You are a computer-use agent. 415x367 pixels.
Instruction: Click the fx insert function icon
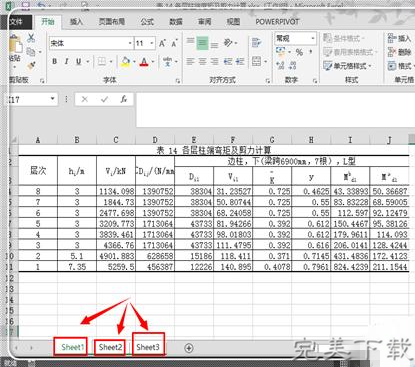click(124, 99)
